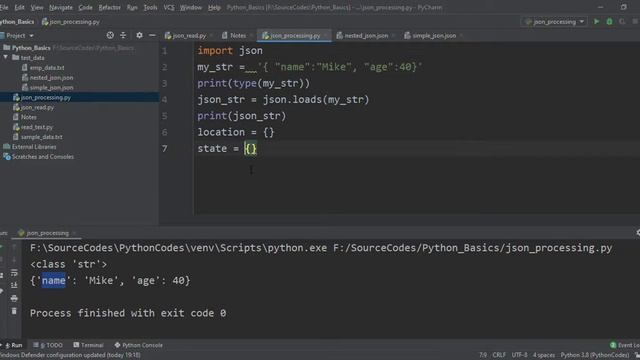Image resolution: width=640 pixels, height=360 pixels.
Task: Close the json_processing run tab
Action: pos(74,233)
